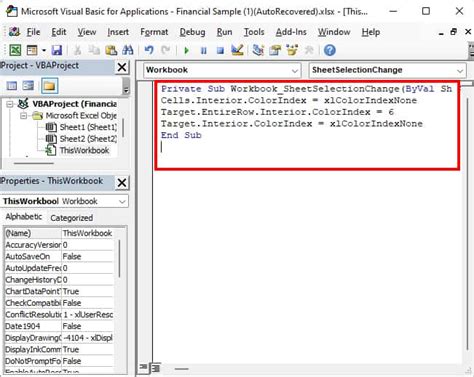Image resolution: width=474 pixels, height=377 pixels.
Task: Click the Reset stop icon
Action: (220, 50)
